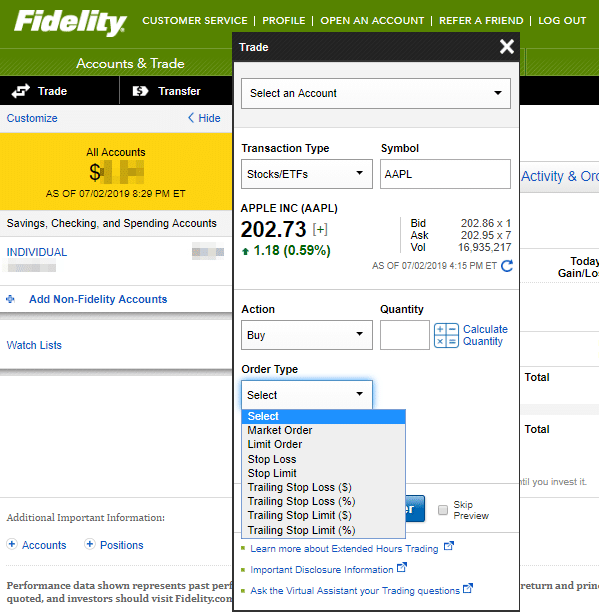
Task: Open Learn more about Extended Hours Trading
Action: (344, 549)
